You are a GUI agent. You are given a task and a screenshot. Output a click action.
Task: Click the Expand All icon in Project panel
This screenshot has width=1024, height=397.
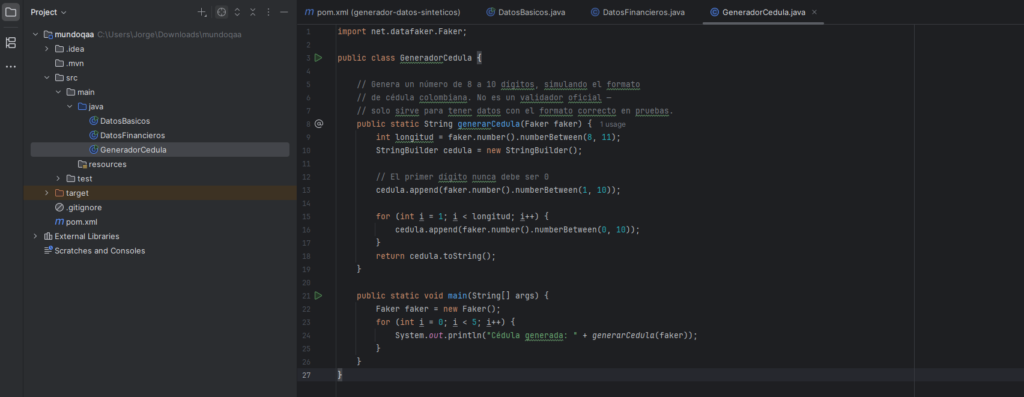(x=237, y=12)
